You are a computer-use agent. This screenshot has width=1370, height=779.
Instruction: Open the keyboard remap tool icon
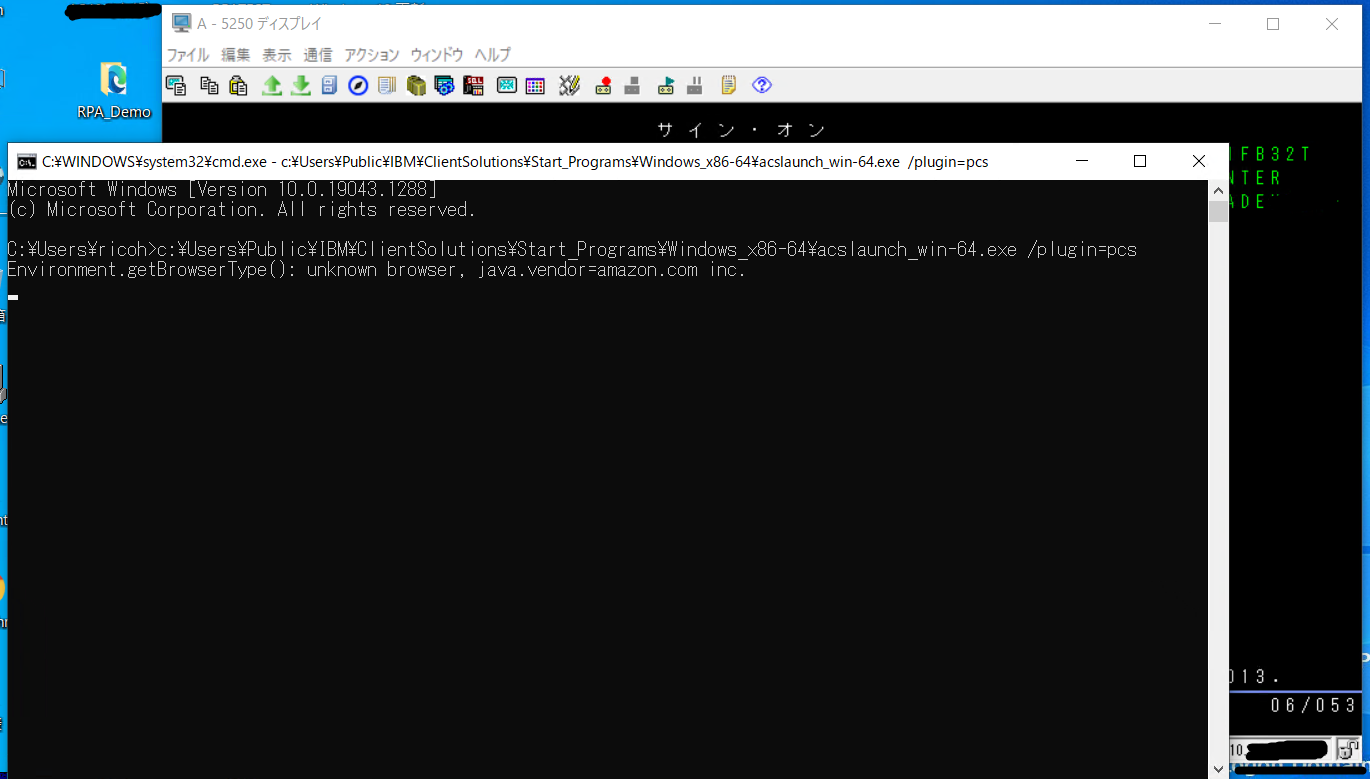tap(568, 85)
